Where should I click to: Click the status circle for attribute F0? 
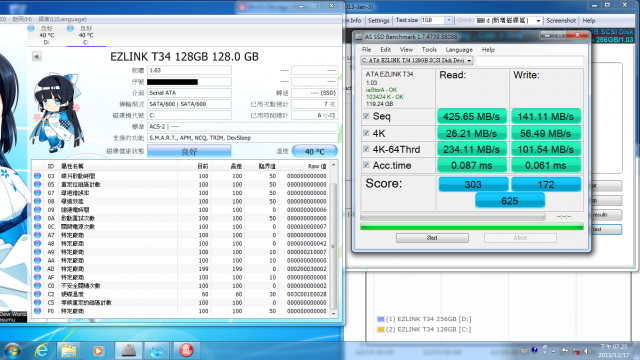pyautogui.click(x=38, y=311)
